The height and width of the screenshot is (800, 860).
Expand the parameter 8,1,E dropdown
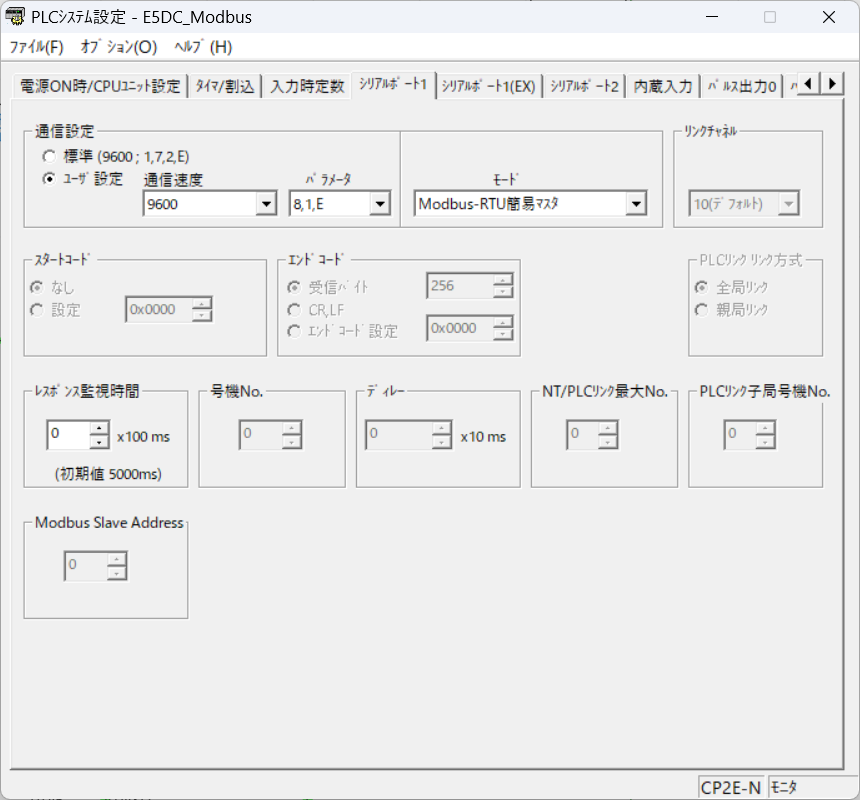(378, 204)
